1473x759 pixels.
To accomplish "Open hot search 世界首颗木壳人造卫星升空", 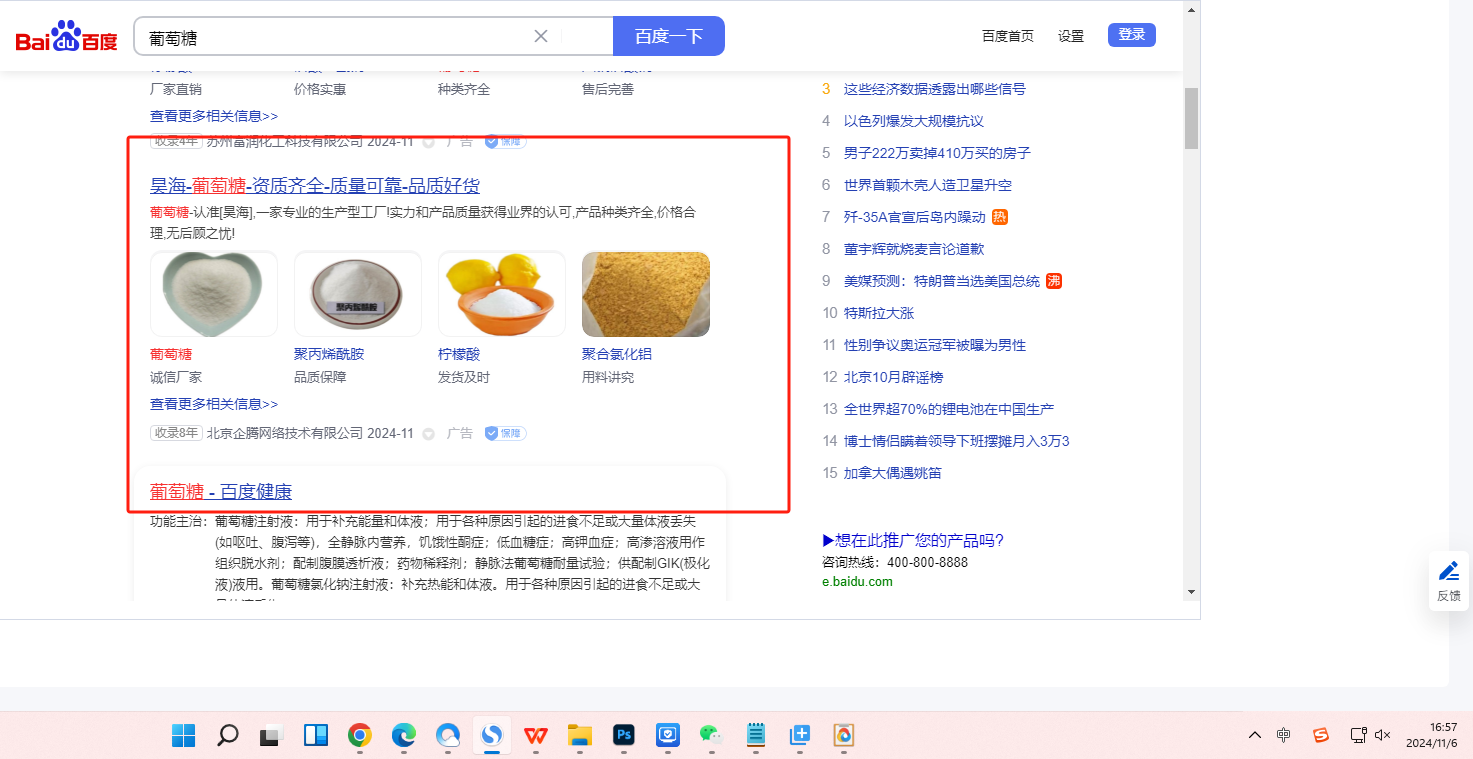I will click(928, 185).
